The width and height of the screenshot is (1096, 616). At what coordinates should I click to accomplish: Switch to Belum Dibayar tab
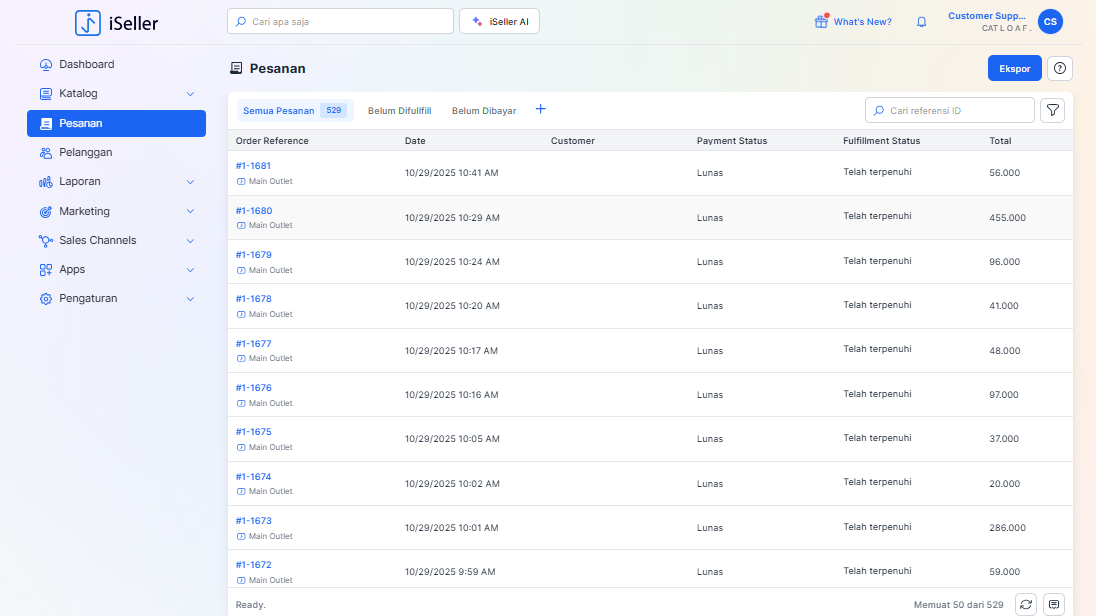pos(484,111)
